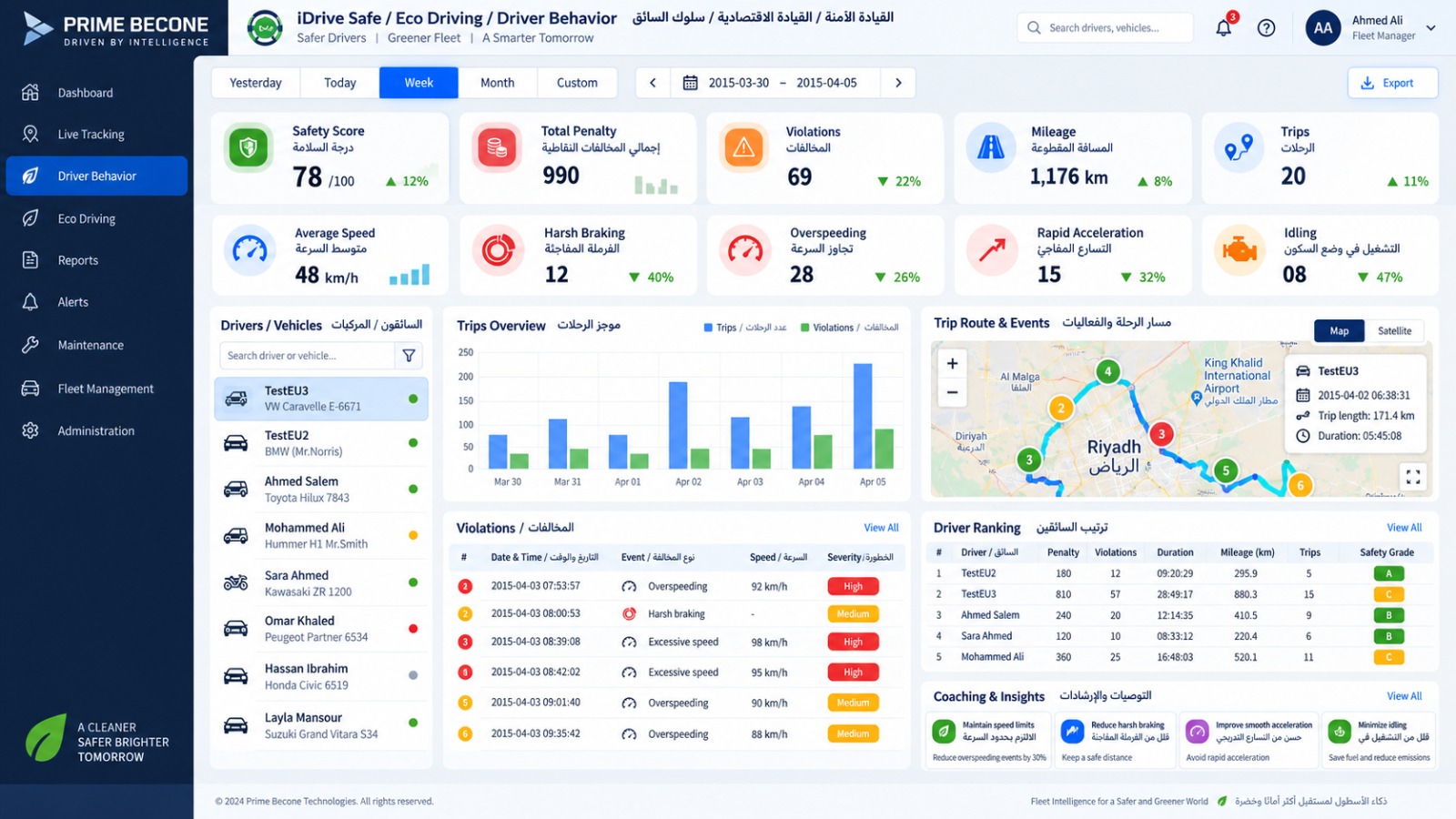Image resolution: width=1456 pixels, height=819 pixels.
Task: Open Live Tracking in the sidebar
Action: 96,135
